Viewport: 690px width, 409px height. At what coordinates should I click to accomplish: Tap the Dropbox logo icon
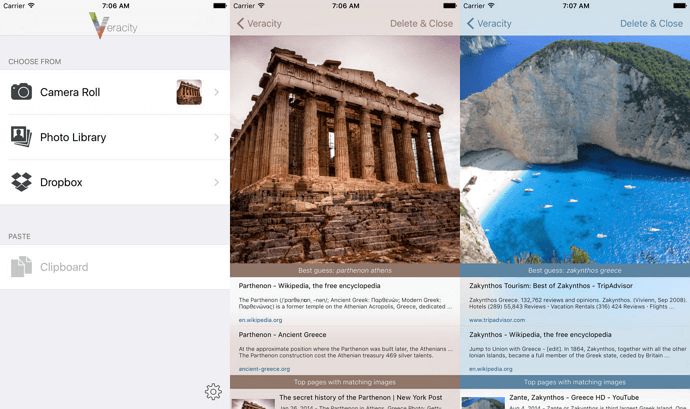(21, 182)
